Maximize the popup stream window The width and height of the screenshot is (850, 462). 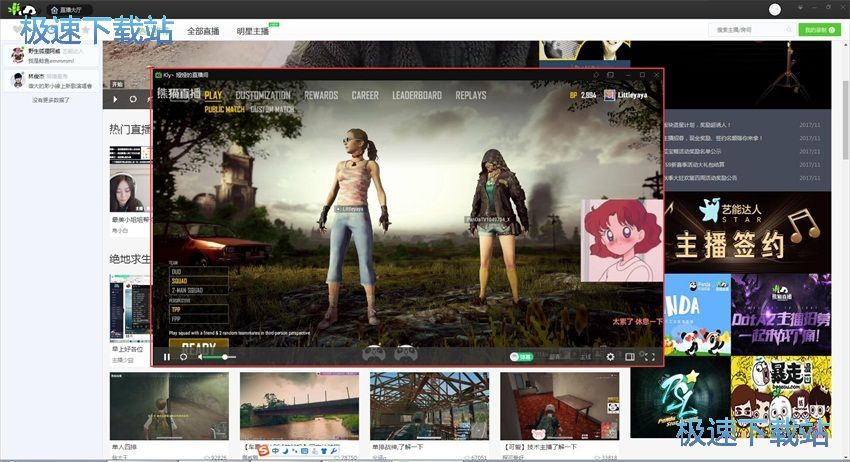(642, 75)
